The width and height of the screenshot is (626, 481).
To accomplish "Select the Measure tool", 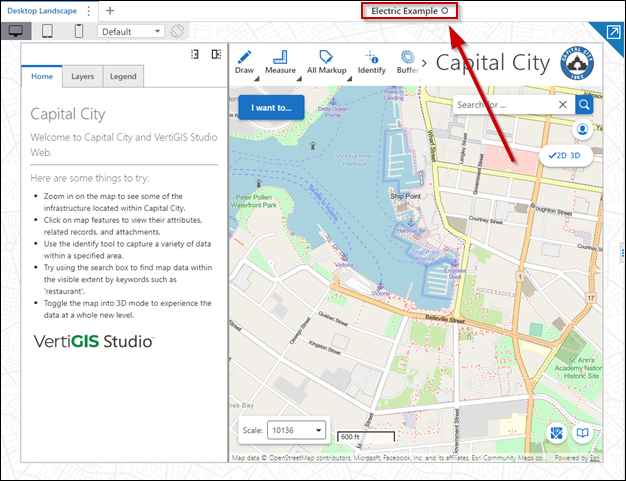I will coord(280,62).
